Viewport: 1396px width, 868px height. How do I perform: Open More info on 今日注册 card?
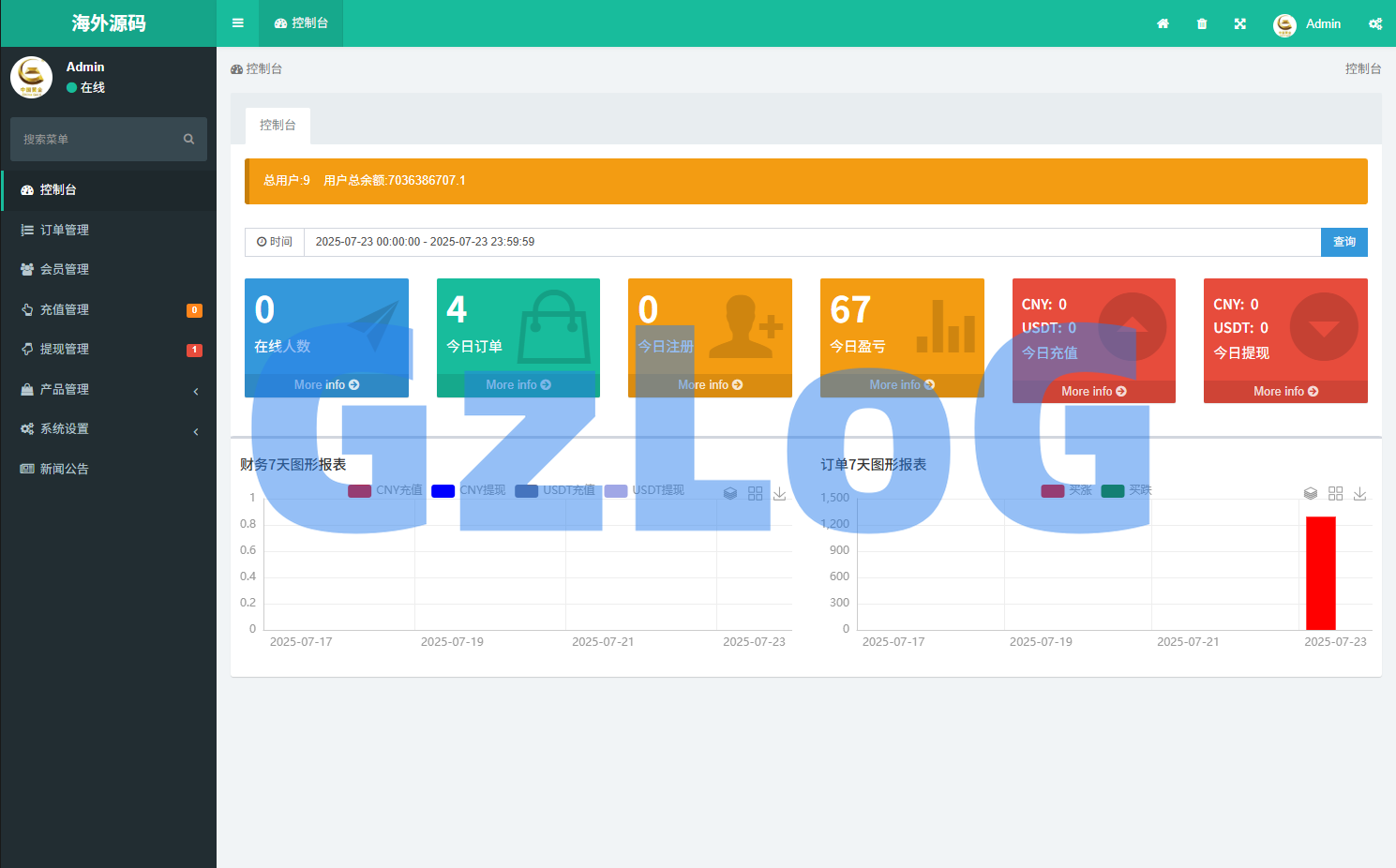710,385
